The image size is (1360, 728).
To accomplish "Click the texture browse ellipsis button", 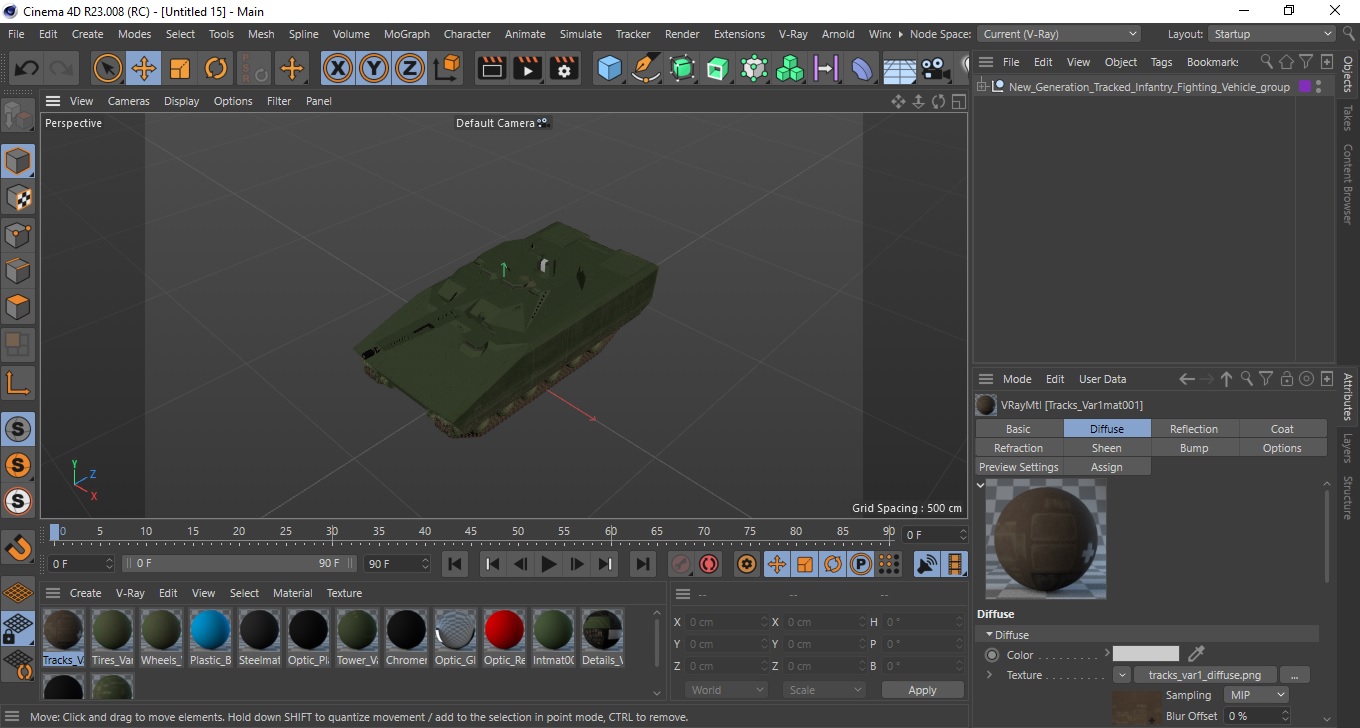I will click(x=1295, y=675).
